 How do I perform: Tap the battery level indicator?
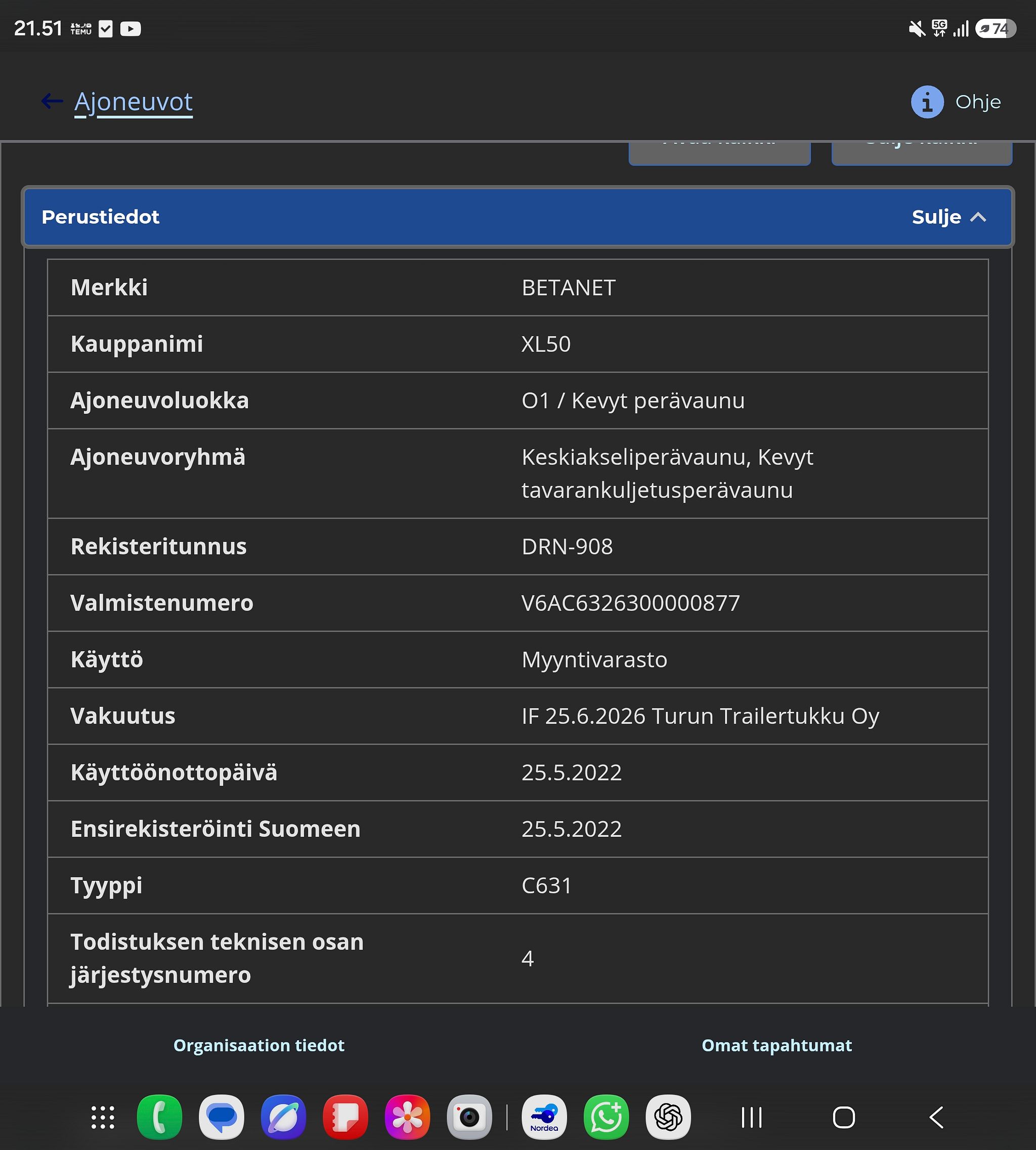click(x=996, y=28)
